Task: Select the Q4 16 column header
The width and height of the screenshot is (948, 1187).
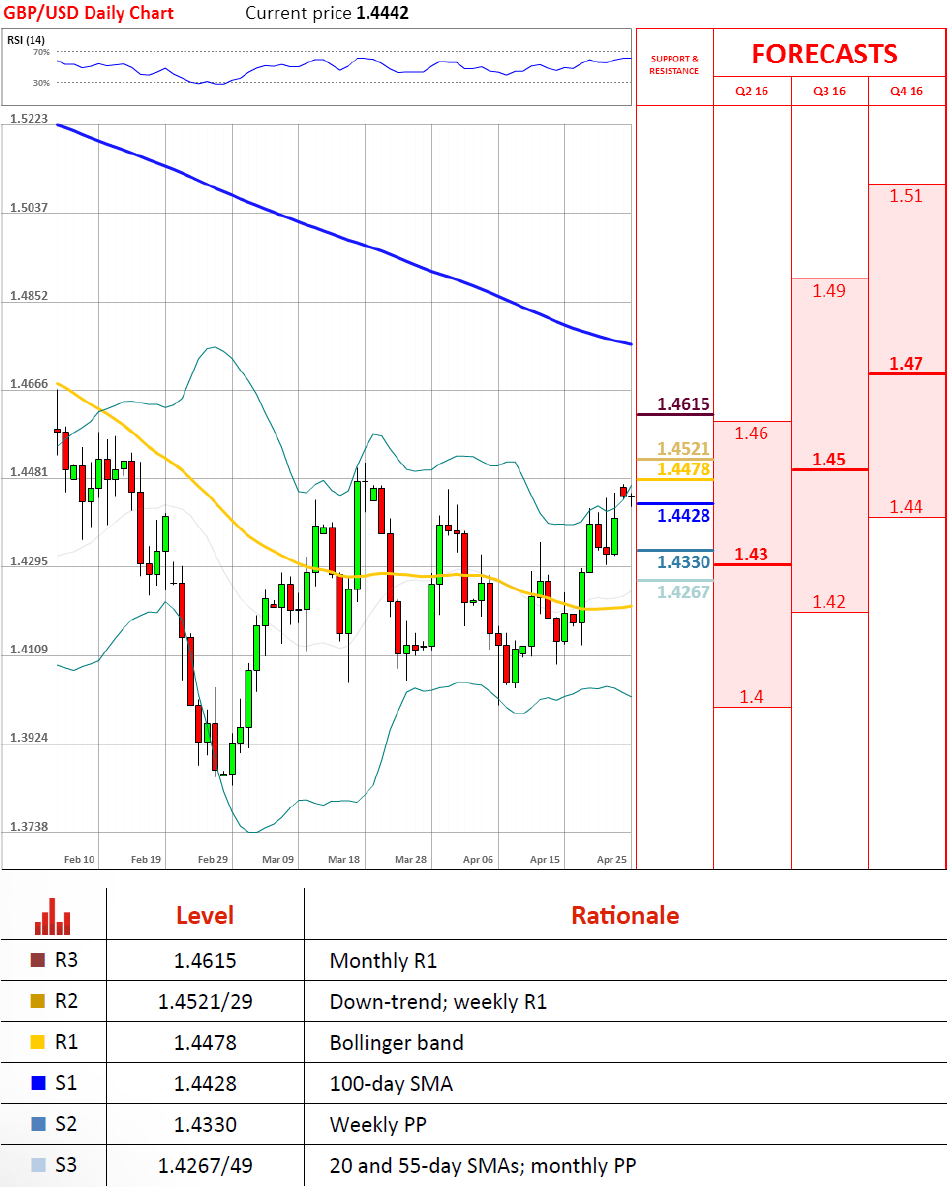Action: (x=906, y=91)
